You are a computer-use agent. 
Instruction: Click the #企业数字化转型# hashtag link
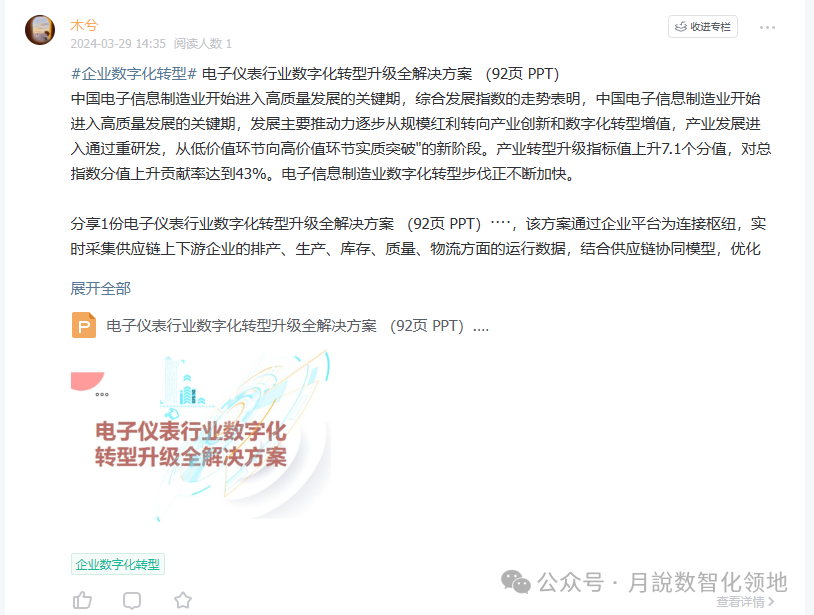tap(133, 74)
